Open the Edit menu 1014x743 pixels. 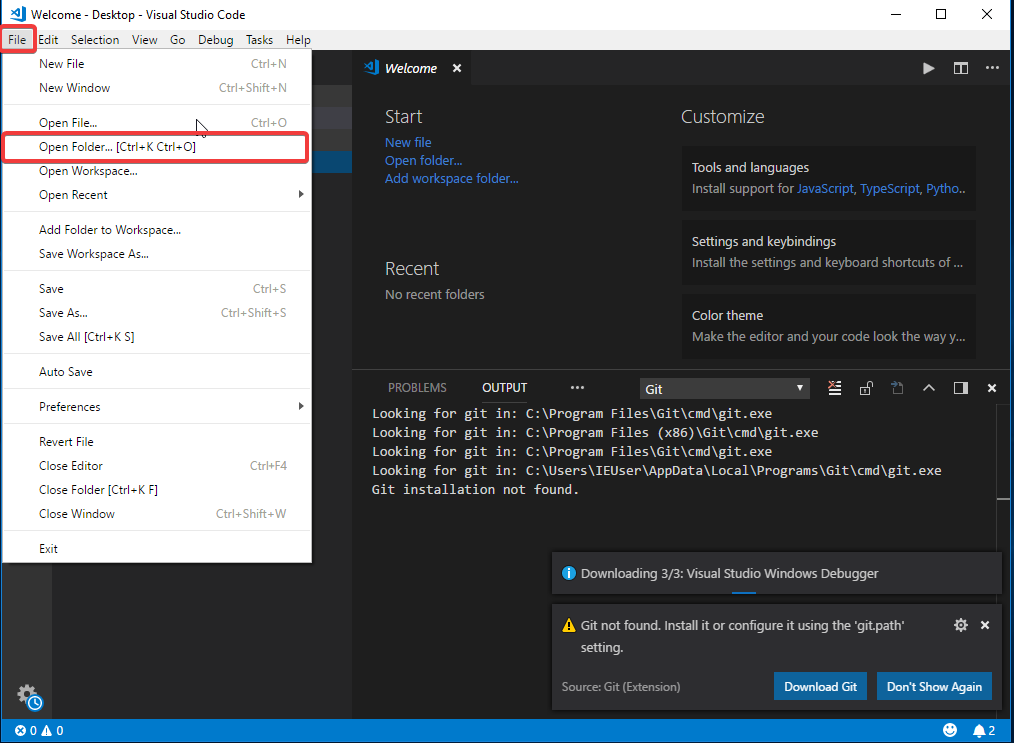(48, 39)
